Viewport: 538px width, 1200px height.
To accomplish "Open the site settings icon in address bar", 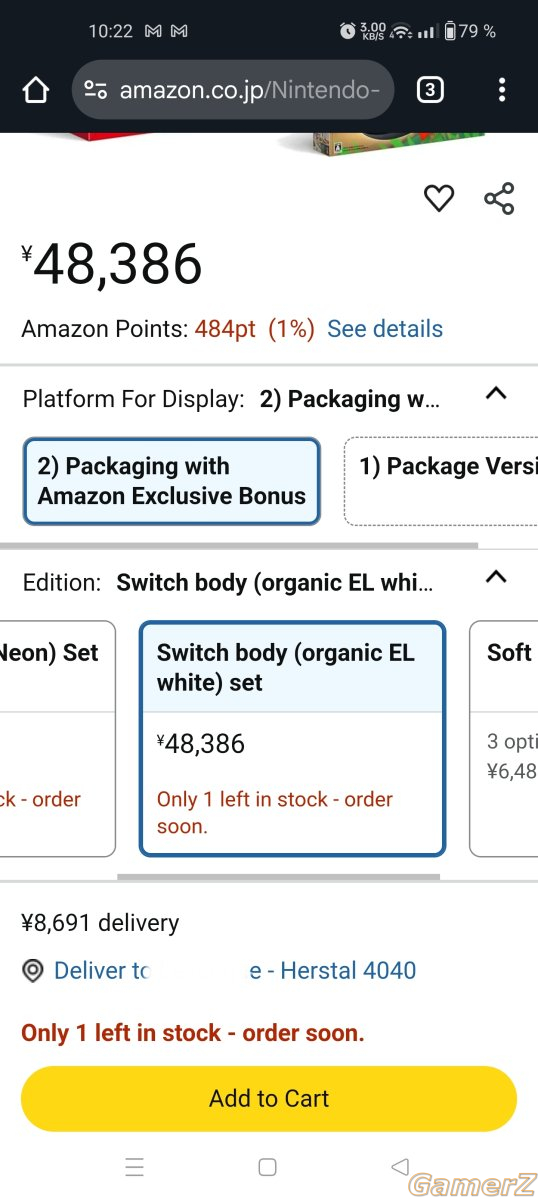I will point(96,91).
